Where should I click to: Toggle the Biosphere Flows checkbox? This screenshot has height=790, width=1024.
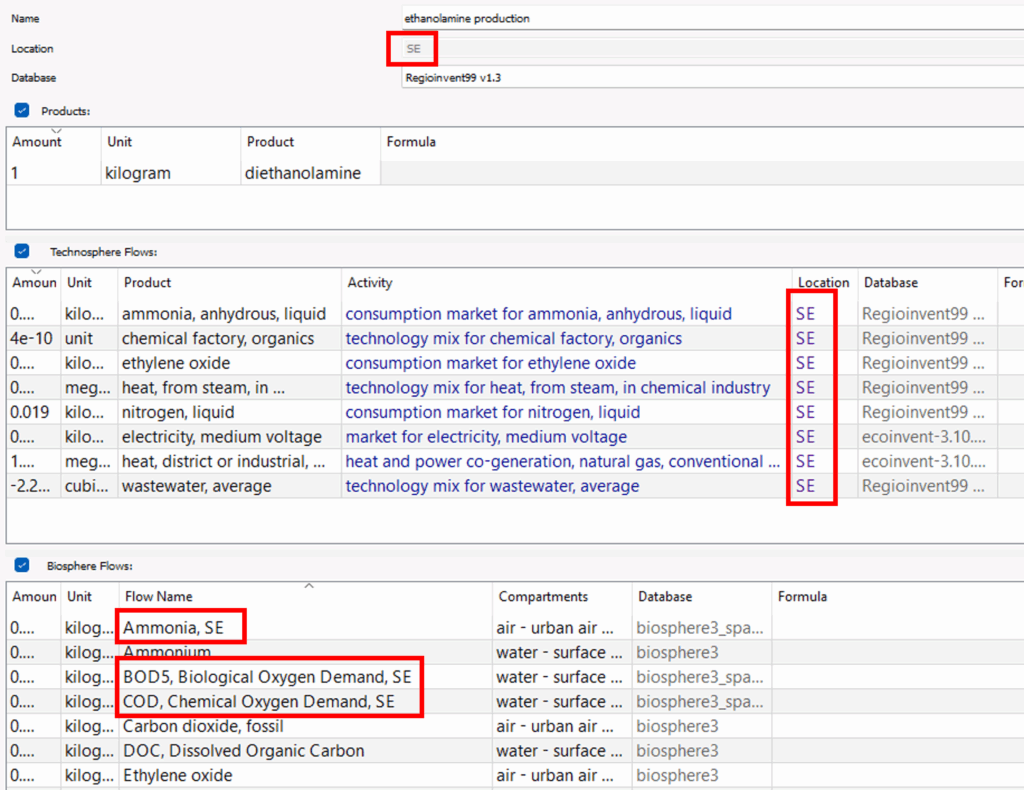(x=22, y=565)
